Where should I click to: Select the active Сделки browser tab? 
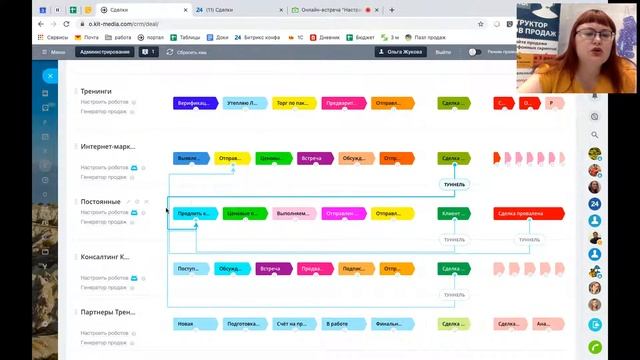(x=144, y=10)
